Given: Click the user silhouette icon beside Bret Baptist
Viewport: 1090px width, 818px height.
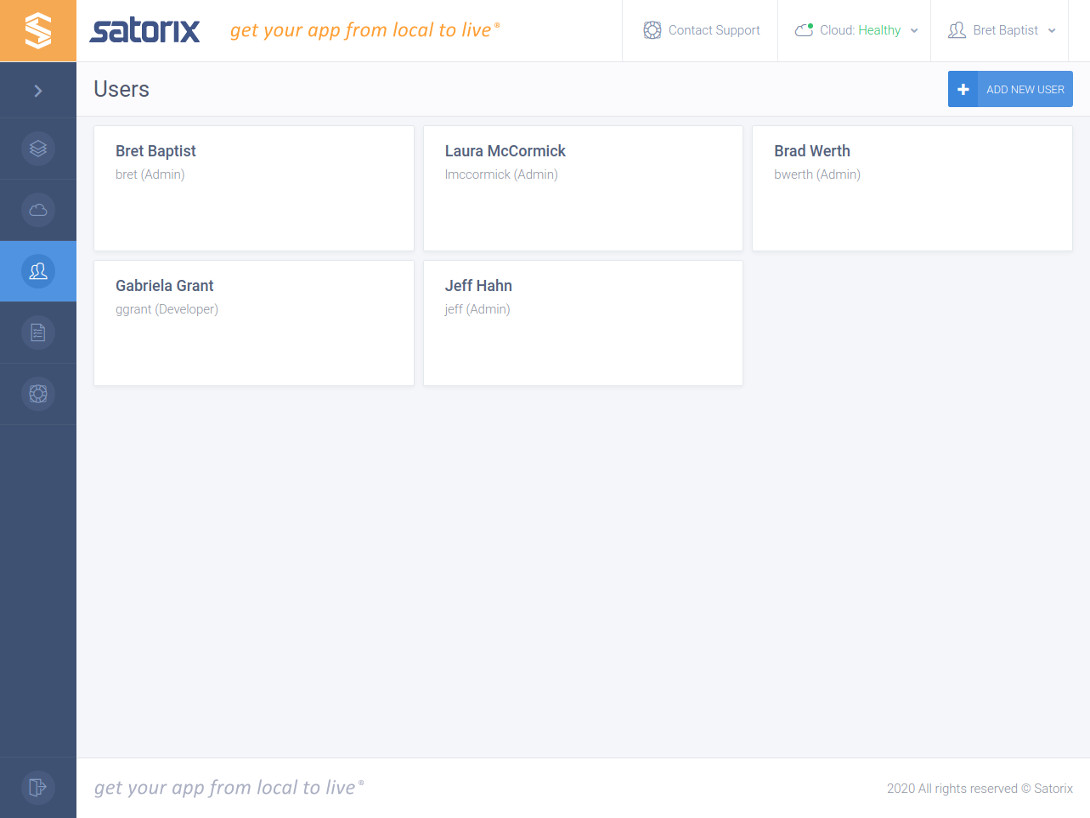Looking at the screenshot, I should pos(955,30).
